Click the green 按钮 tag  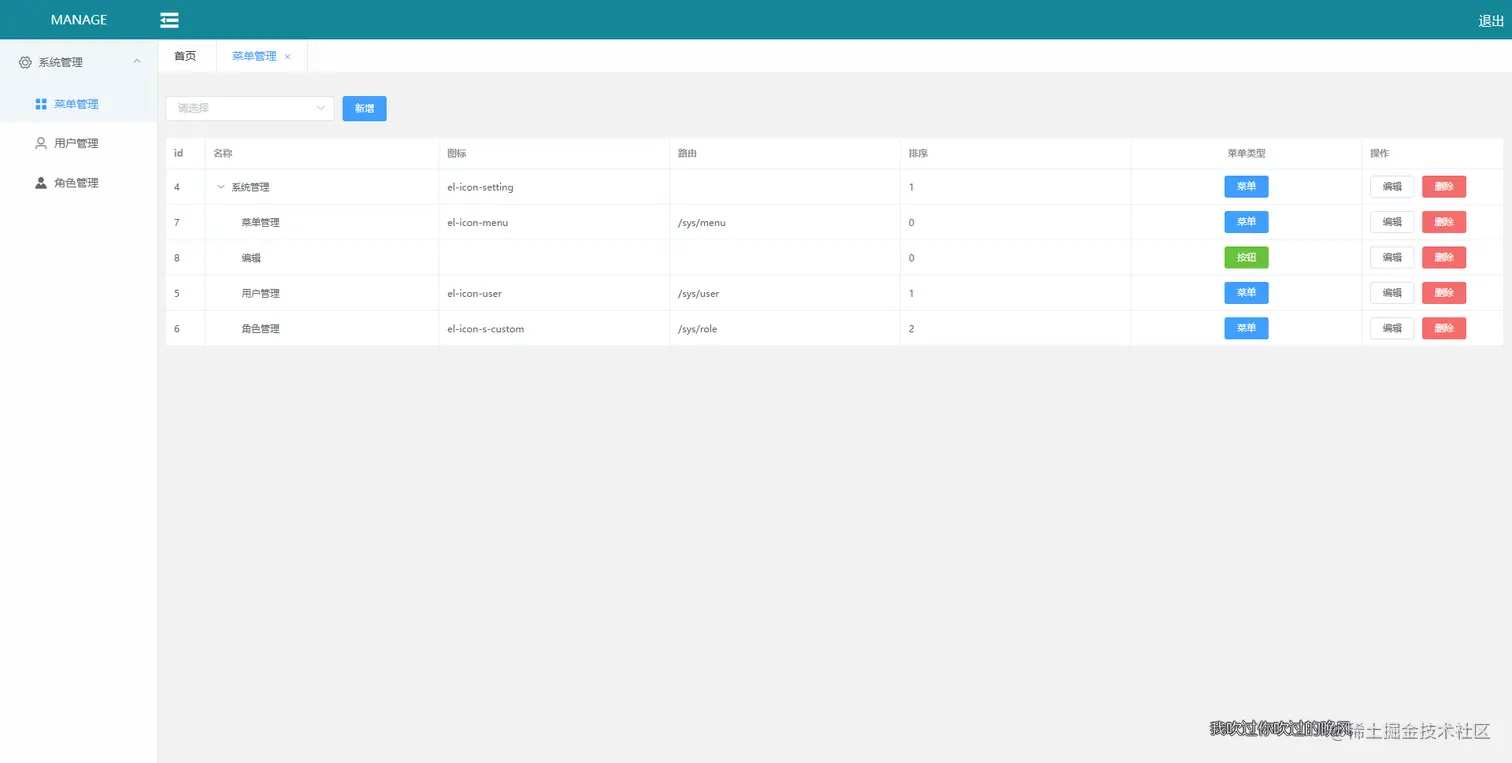(1246, 257)
